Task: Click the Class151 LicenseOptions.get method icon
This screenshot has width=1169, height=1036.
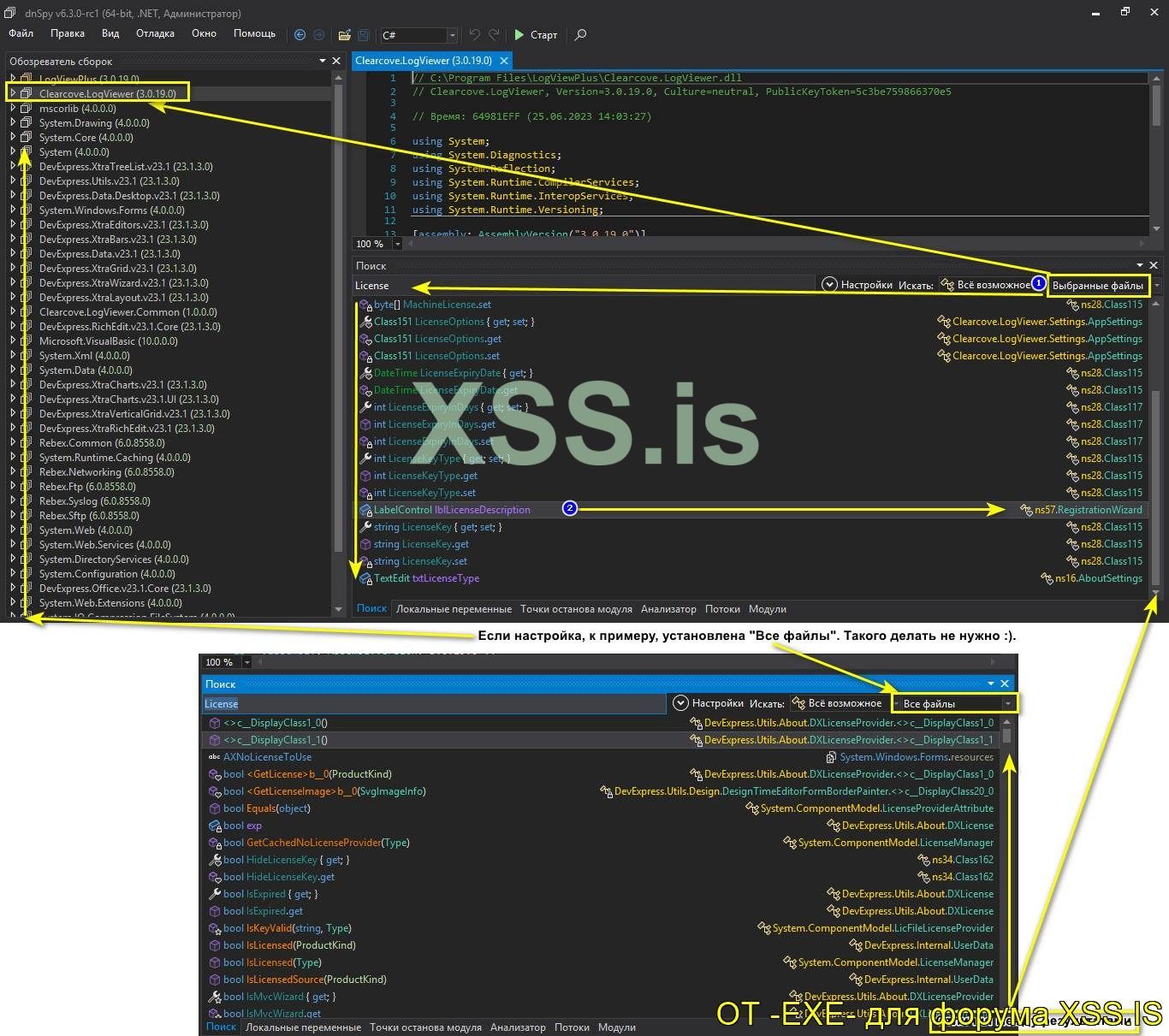Action: point(365,339)
